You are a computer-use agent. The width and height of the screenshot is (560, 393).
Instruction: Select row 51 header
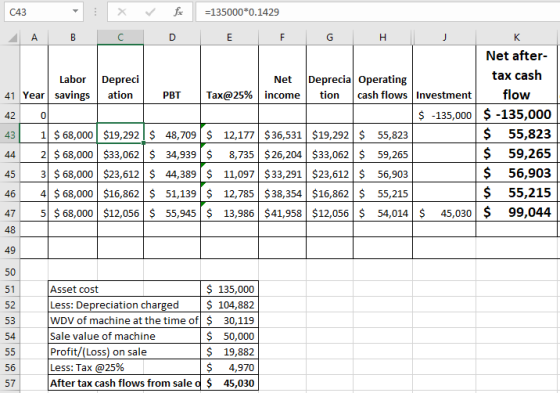[10, 289]
